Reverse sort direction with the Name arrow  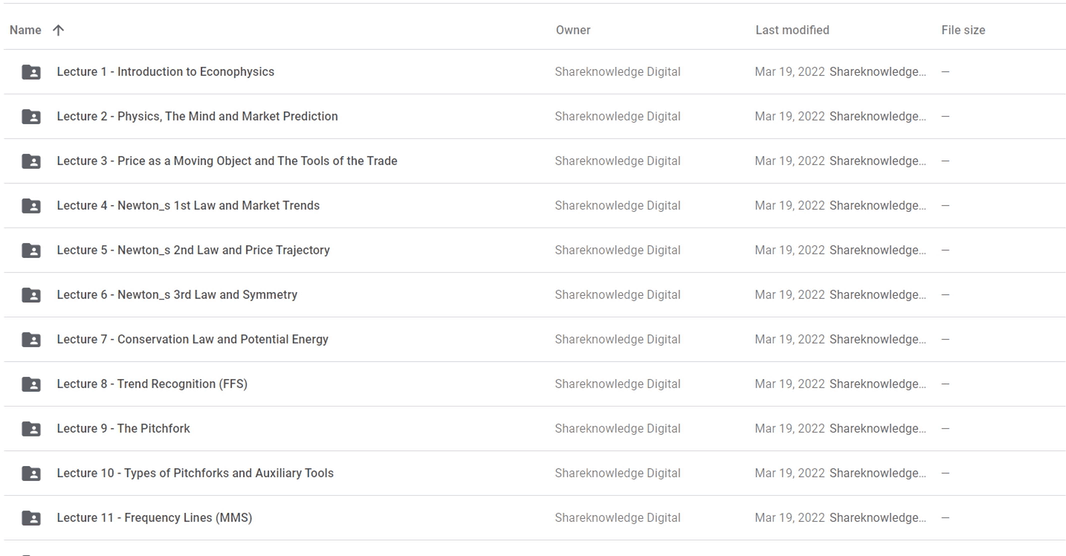pos(58,30)
